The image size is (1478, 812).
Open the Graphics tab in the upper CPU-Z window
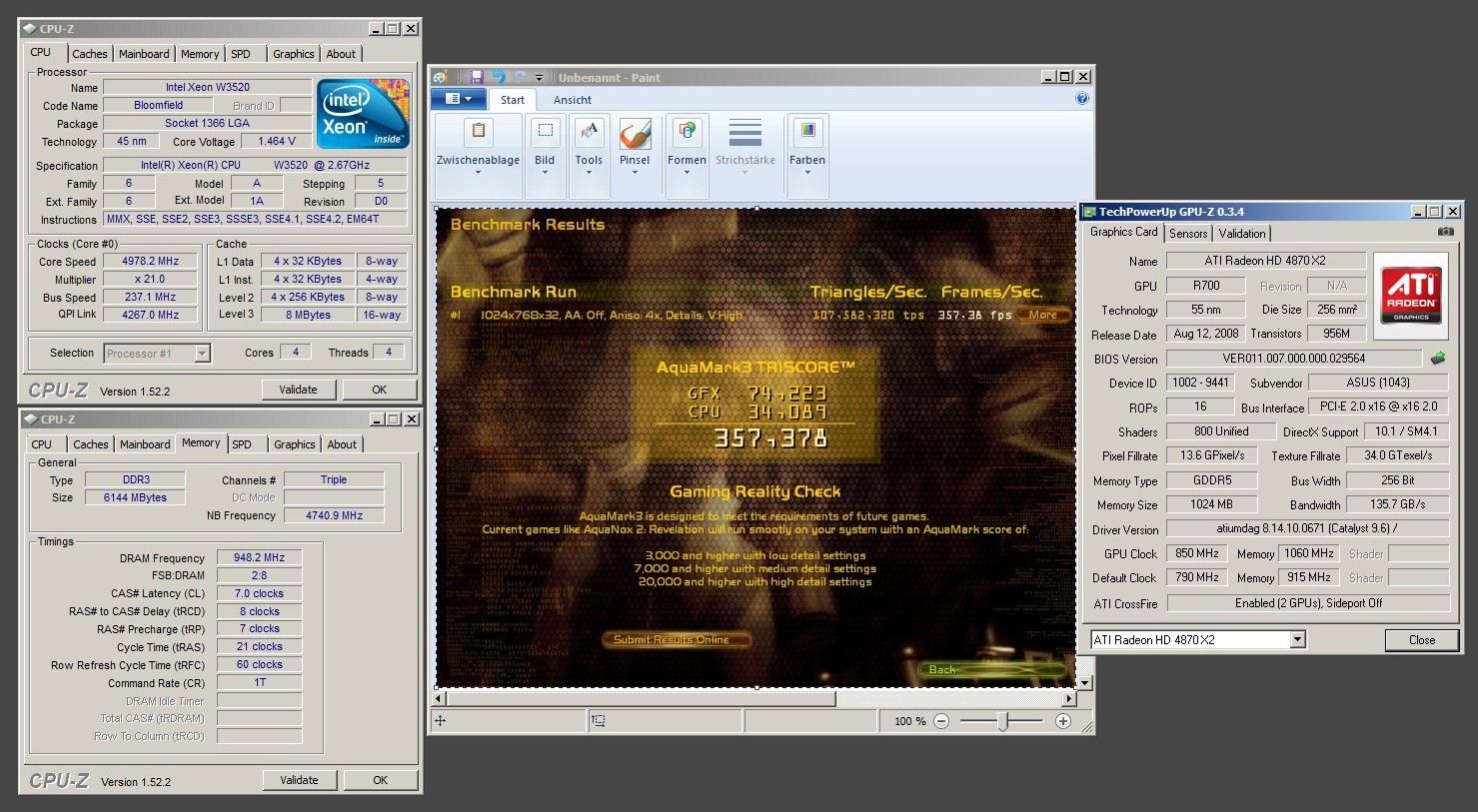[294, 54]
